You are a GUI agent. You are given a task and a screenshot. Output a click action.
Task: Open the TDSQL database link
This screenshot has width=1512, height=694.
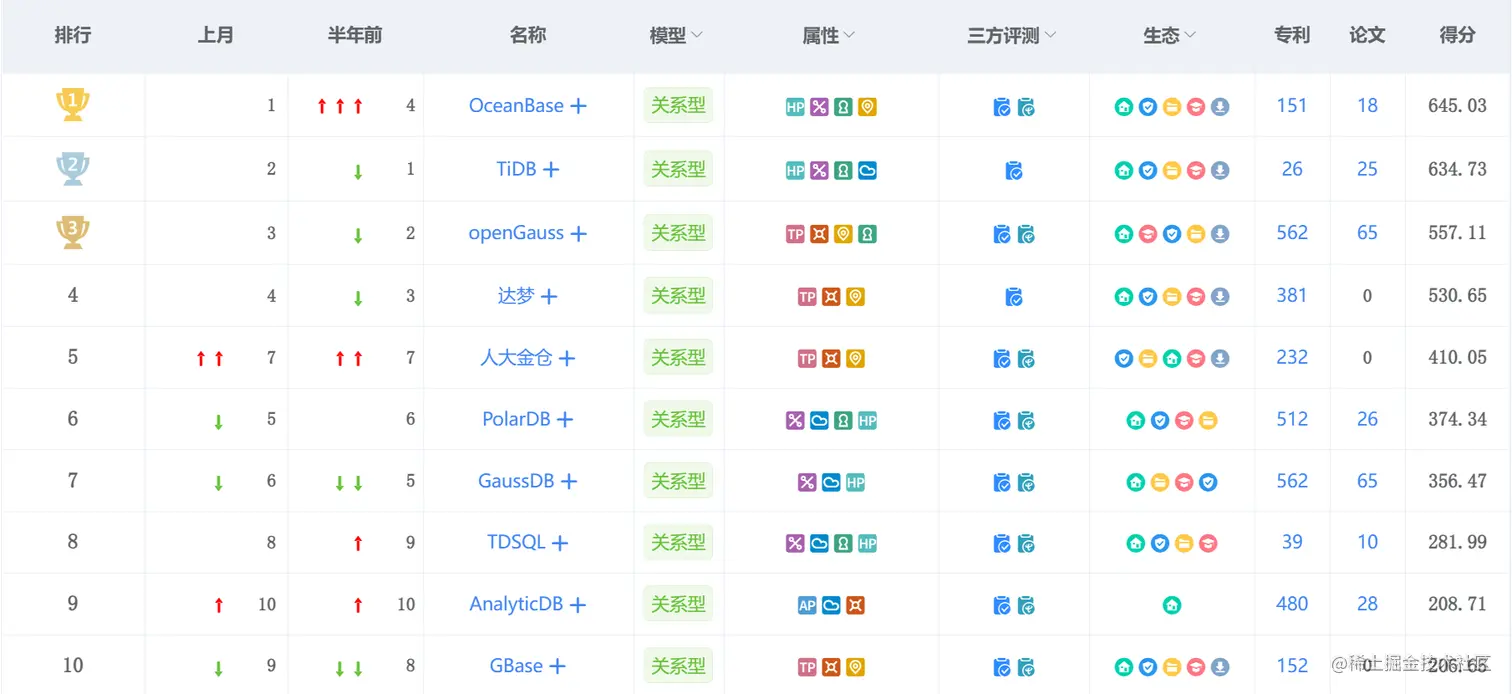pyautogui.click(x=516, y=543)
